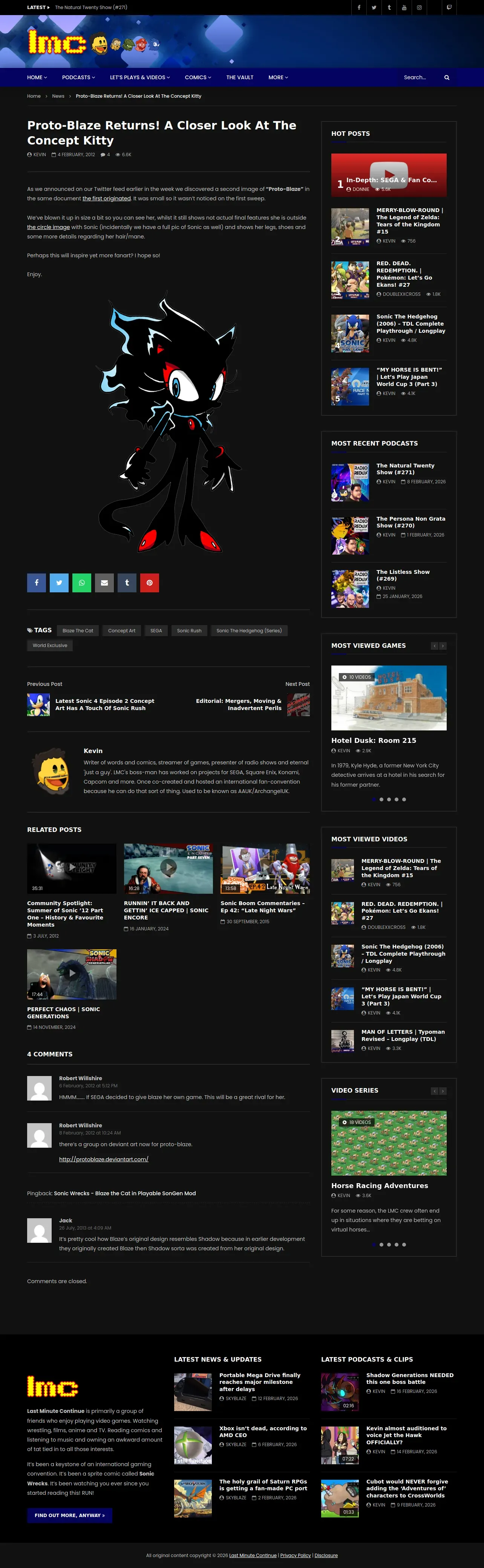
Task: Select the Sonic Rush tag
Action: [189, 630]
